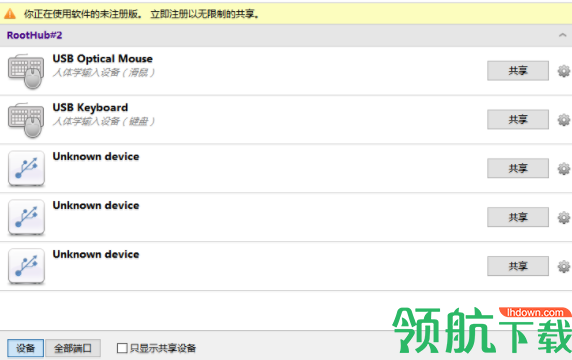Collapse the RootHub#2 group chevron
Viewport: 572px width, 360px height.
(x=562, y=35)
